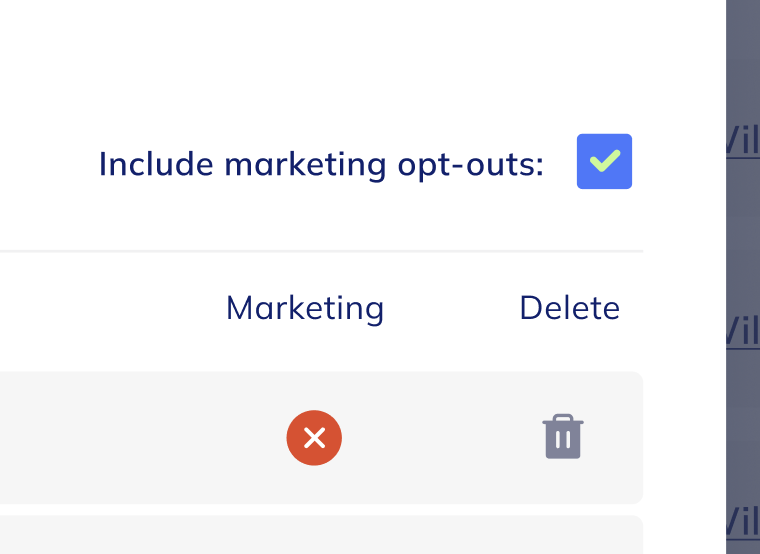The height and width of the screenshot is (554, 760).
Task: Click the Marketing column header
Action: (305, 308)
